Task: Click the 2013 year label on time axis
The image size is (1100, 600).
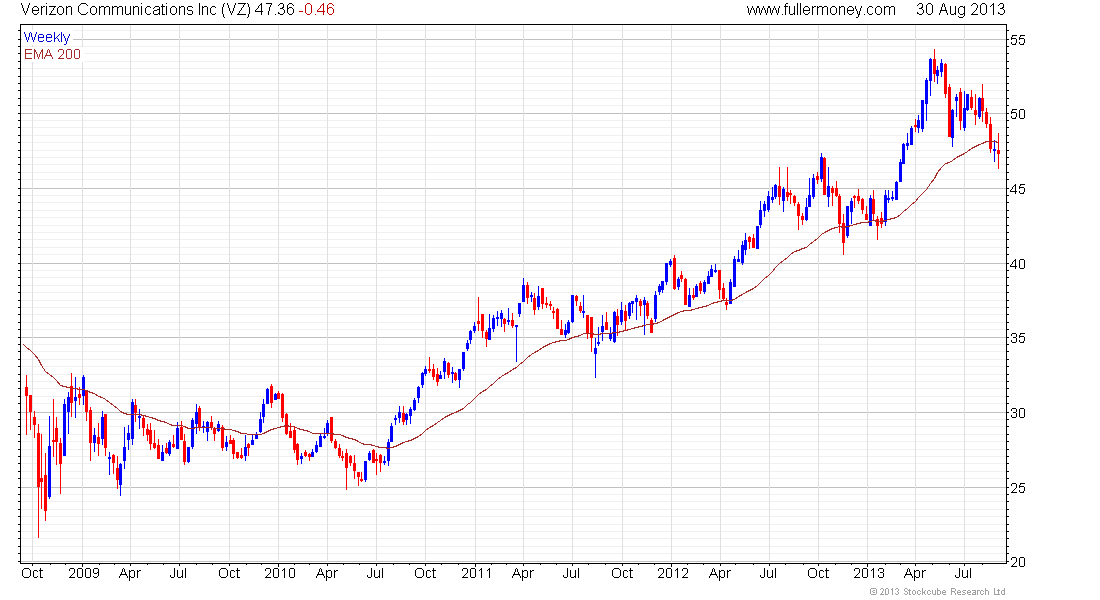Action: click(x=868, y=573)
